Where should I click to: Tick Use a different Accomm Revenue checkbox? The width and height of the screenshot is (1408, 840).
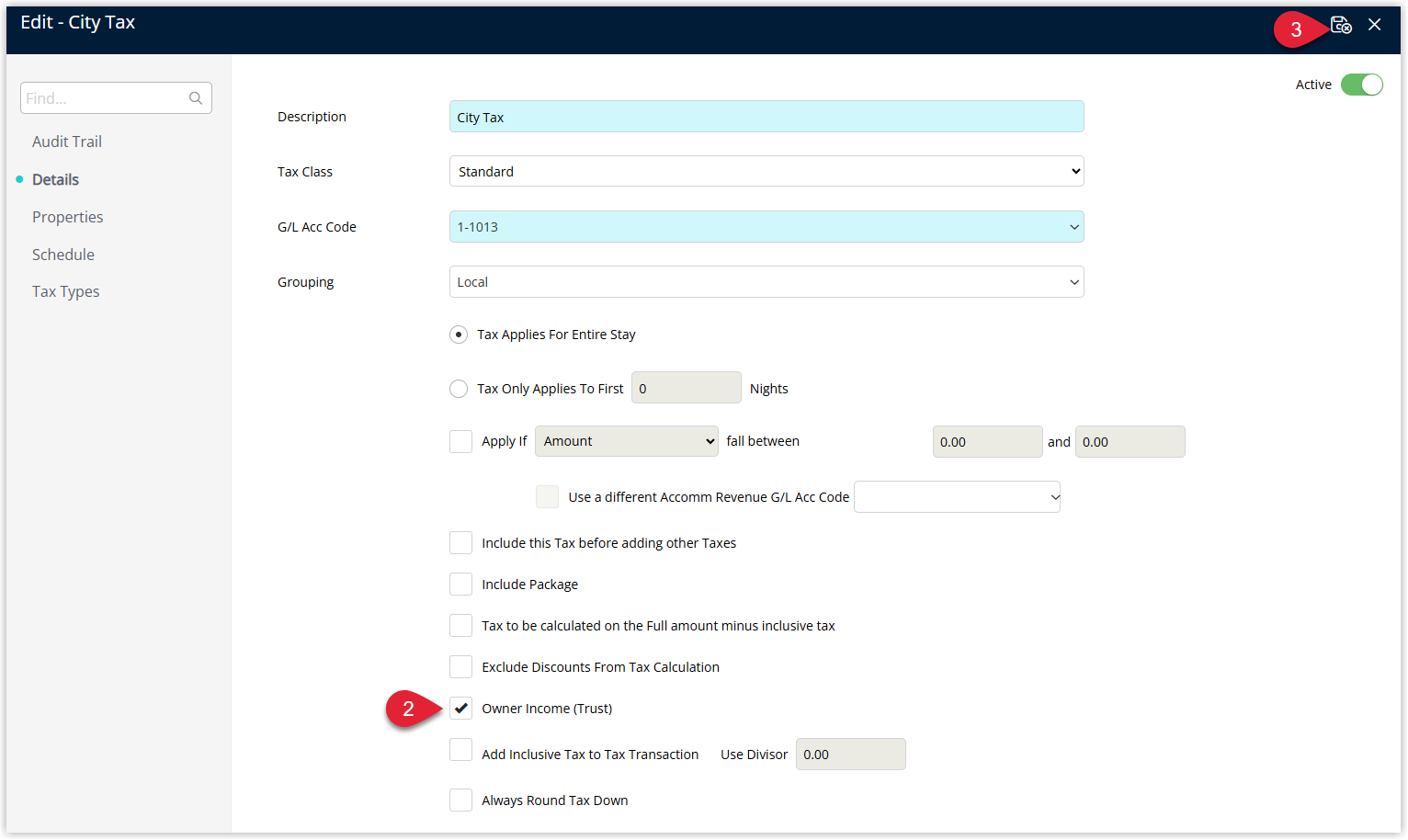[x=547, y=497]
